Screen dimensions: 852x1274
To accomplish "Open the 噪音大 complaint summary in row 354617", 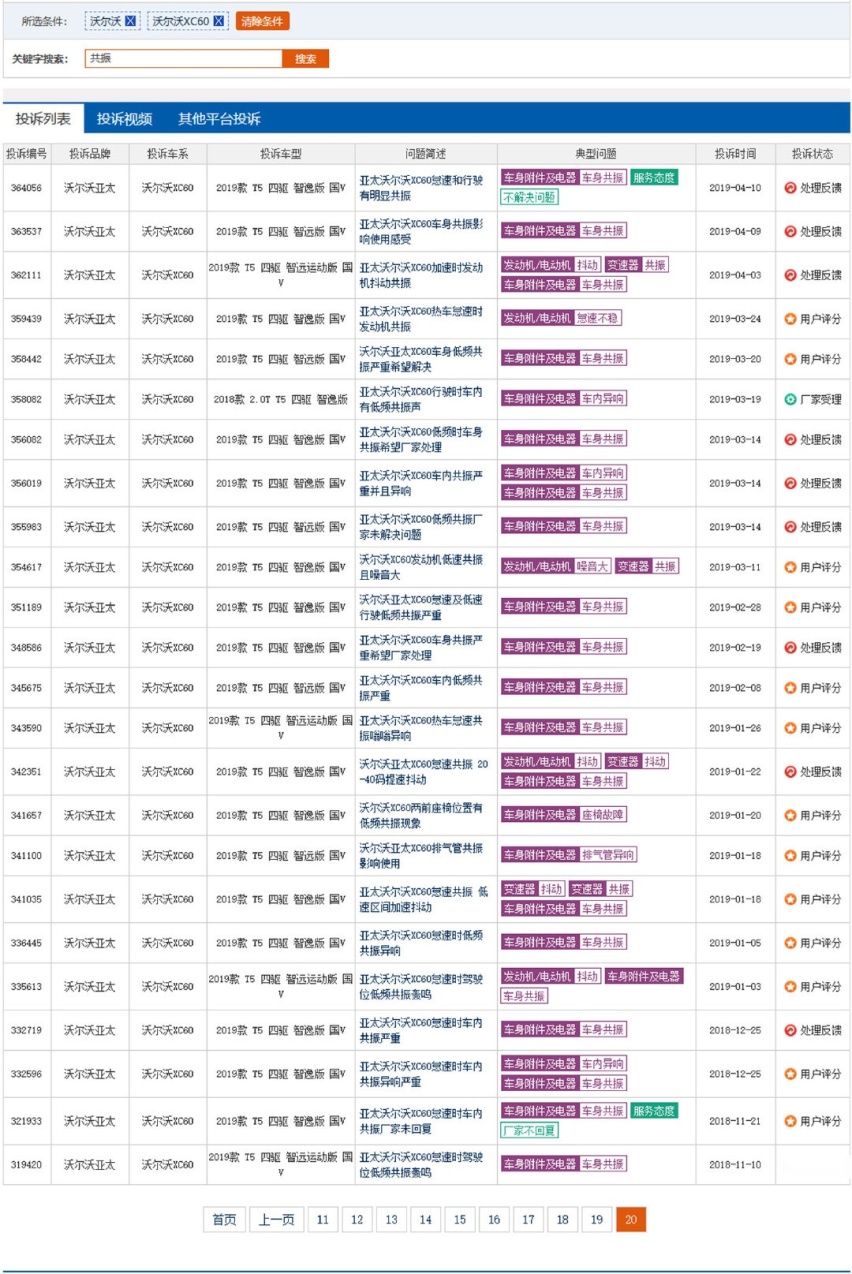I will pyautogui.click(x=421, y=567).
